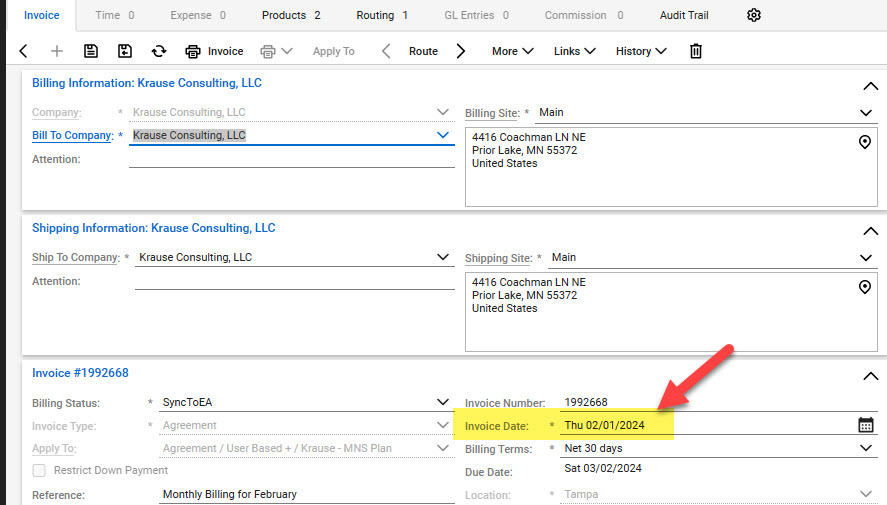Click the Reference field Monthly Billing for February
The image size is (887, 505).
click(x=307, y=494)
